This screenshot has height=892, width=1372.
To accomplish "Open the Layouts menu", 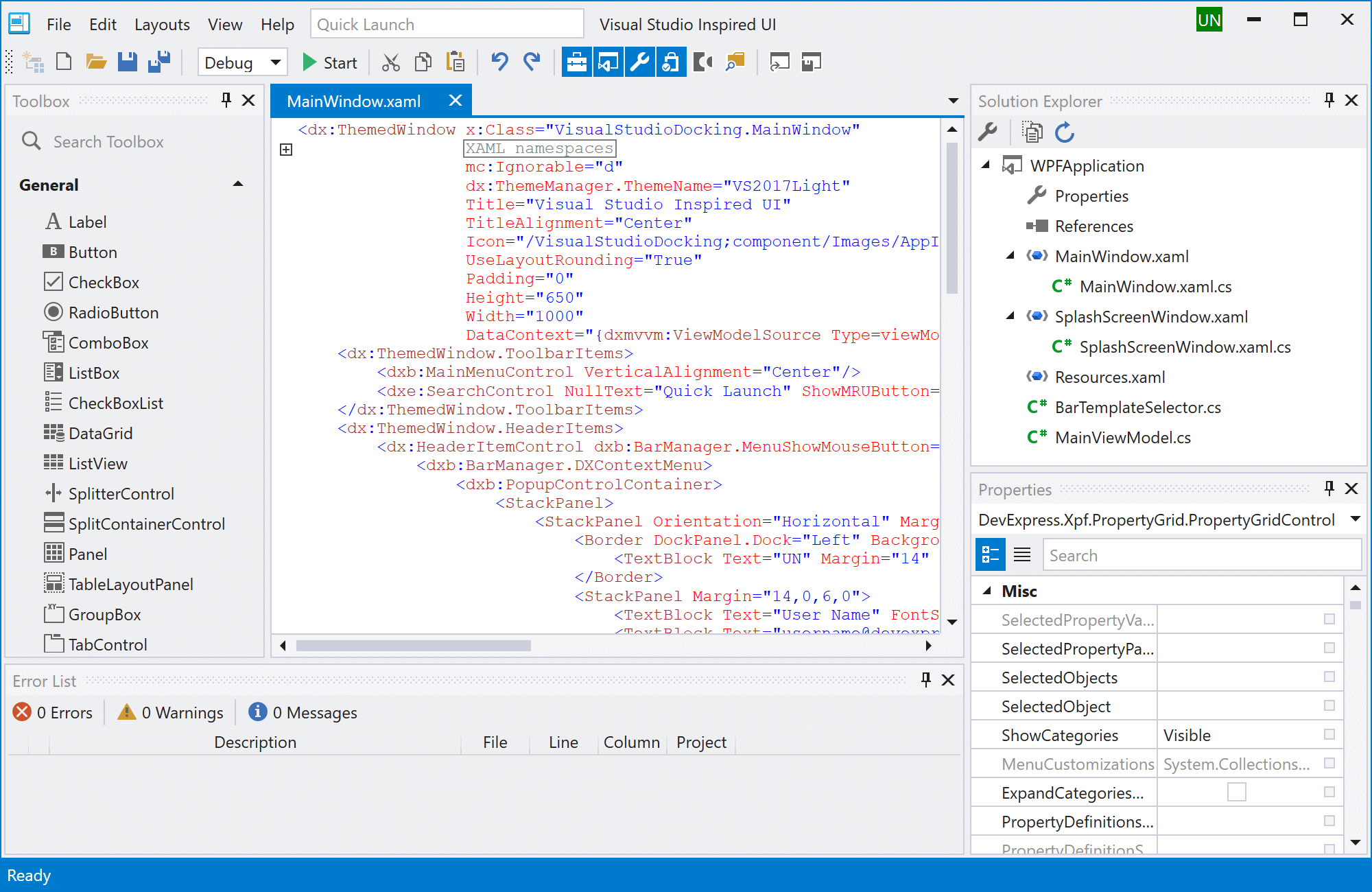I will 162,25.
